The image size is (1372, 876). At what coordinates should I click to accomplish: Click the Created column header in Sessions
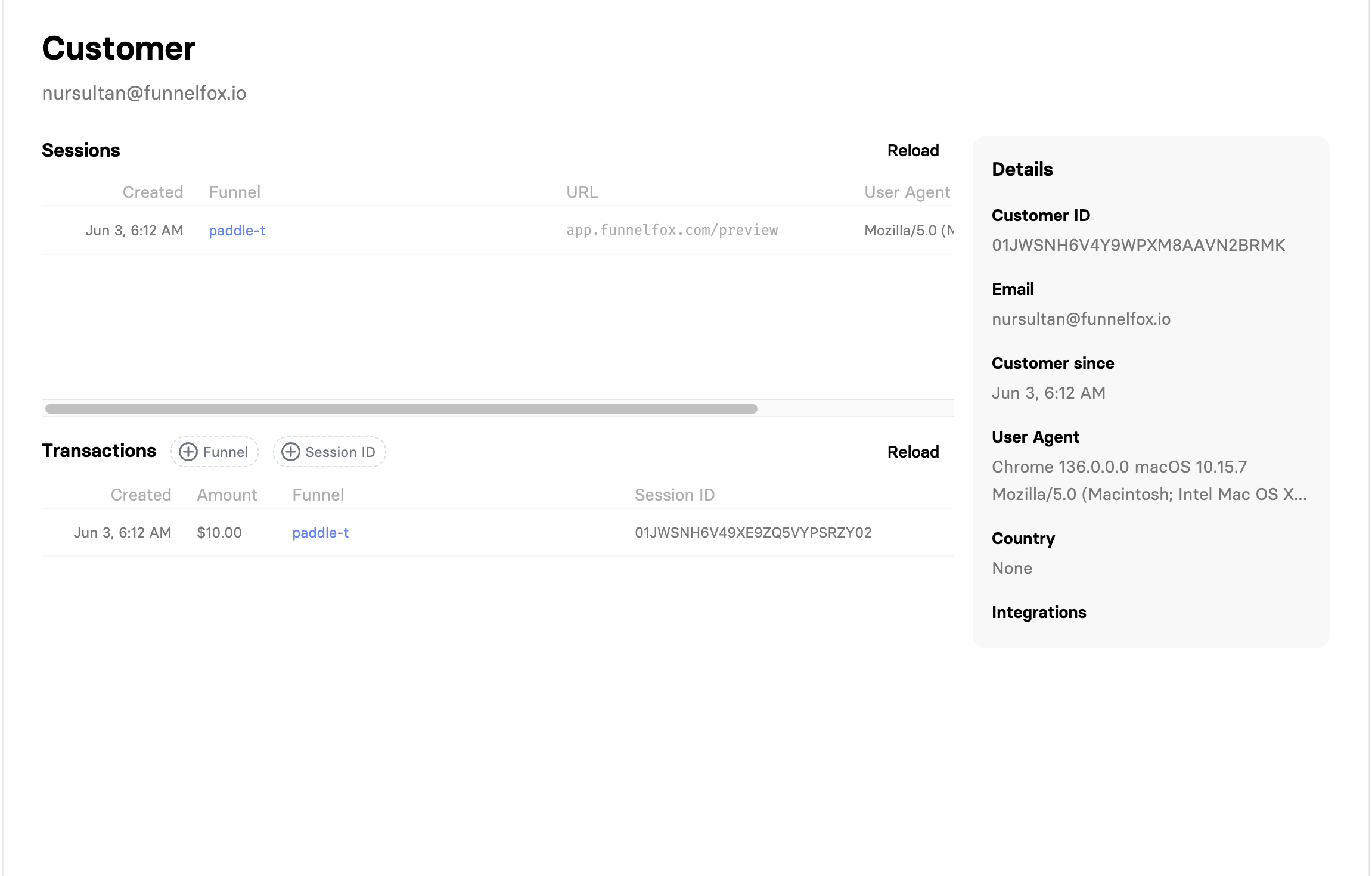point(153,192)
